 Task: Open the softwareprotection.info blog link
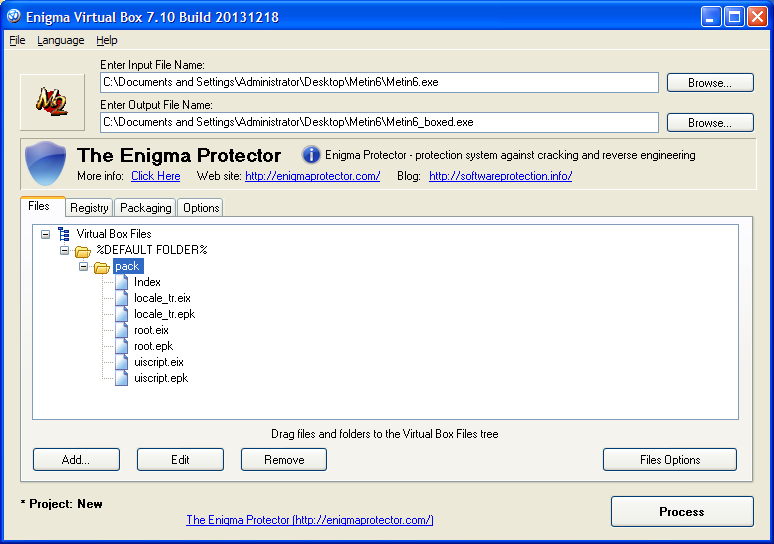501,176
